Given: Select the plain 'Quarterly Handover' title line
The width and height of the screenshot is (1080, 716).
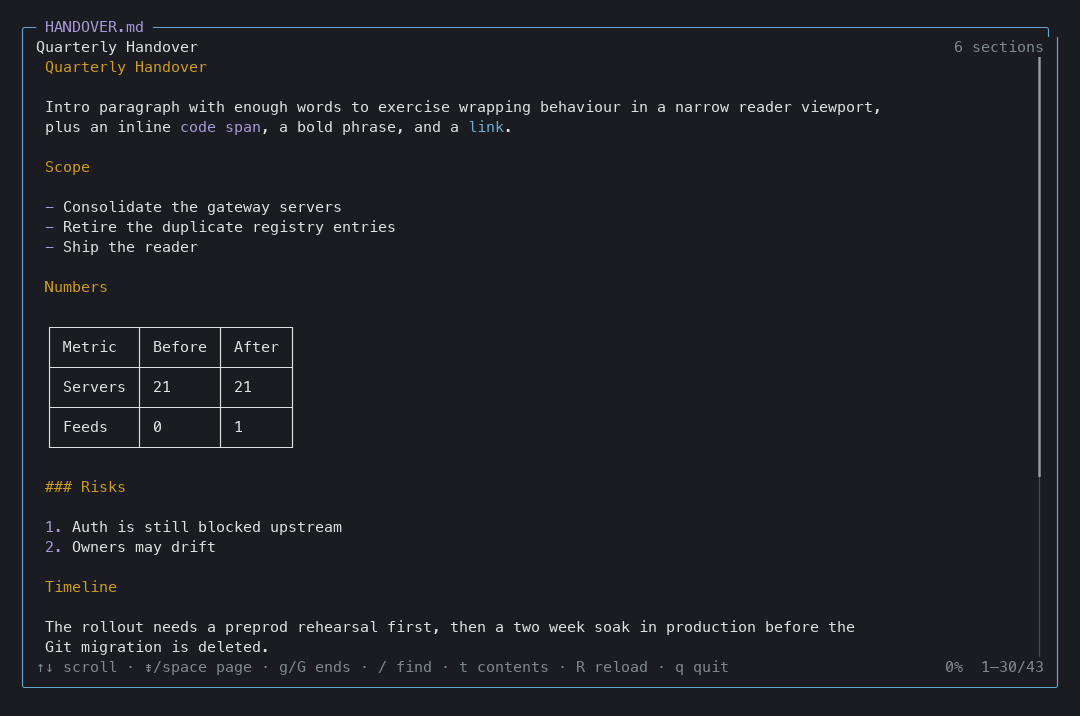Looking at the screenshot, I should [117, 47].
